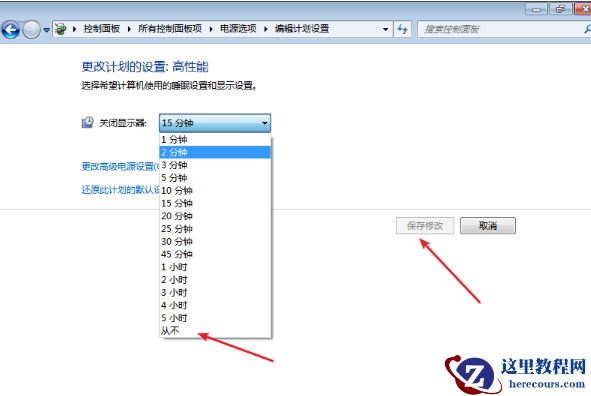Choose 30 分钟 option
This screenshot has height=396, width=591.
215,242
